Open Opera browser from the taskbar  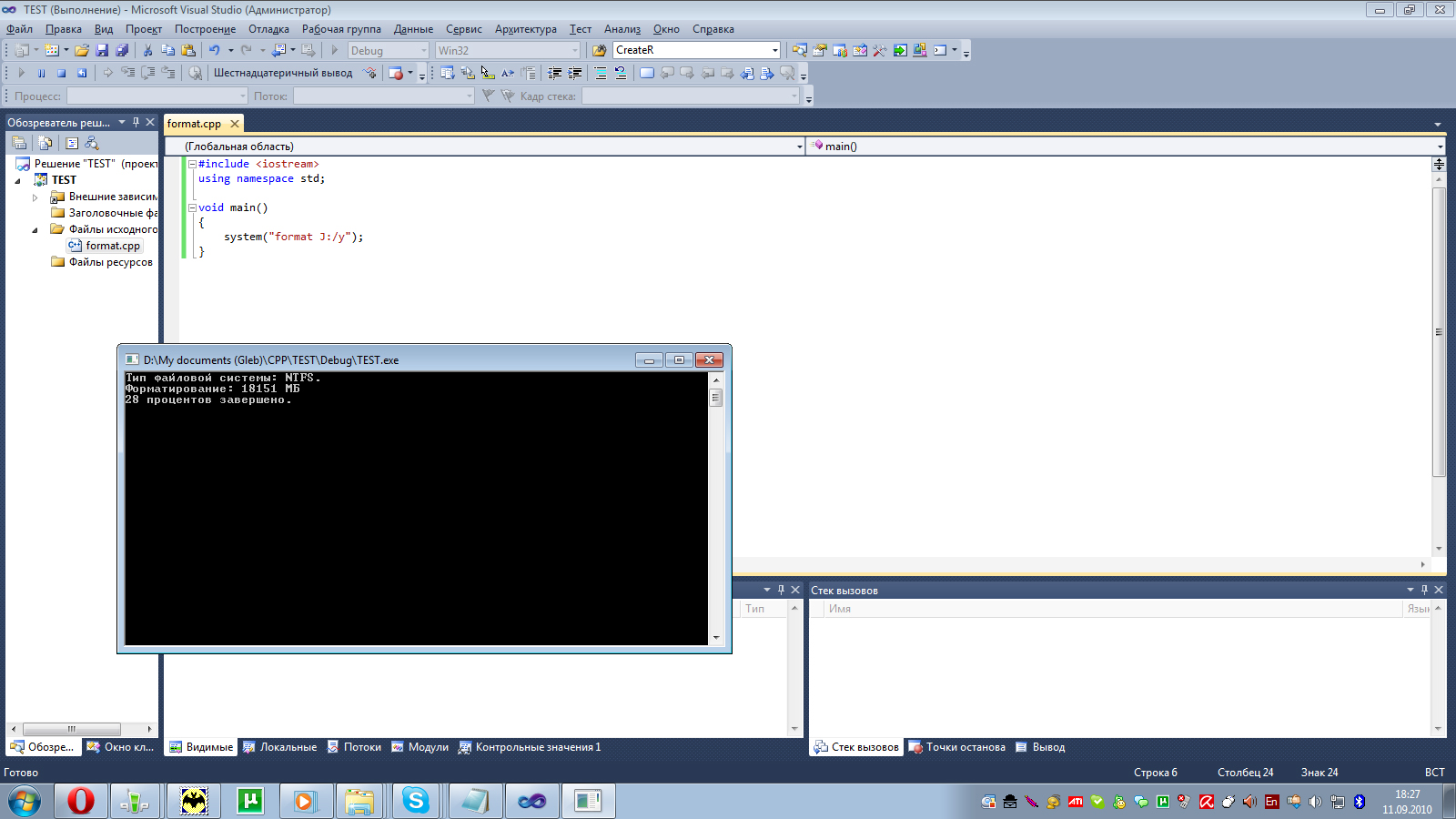point(81,801)
